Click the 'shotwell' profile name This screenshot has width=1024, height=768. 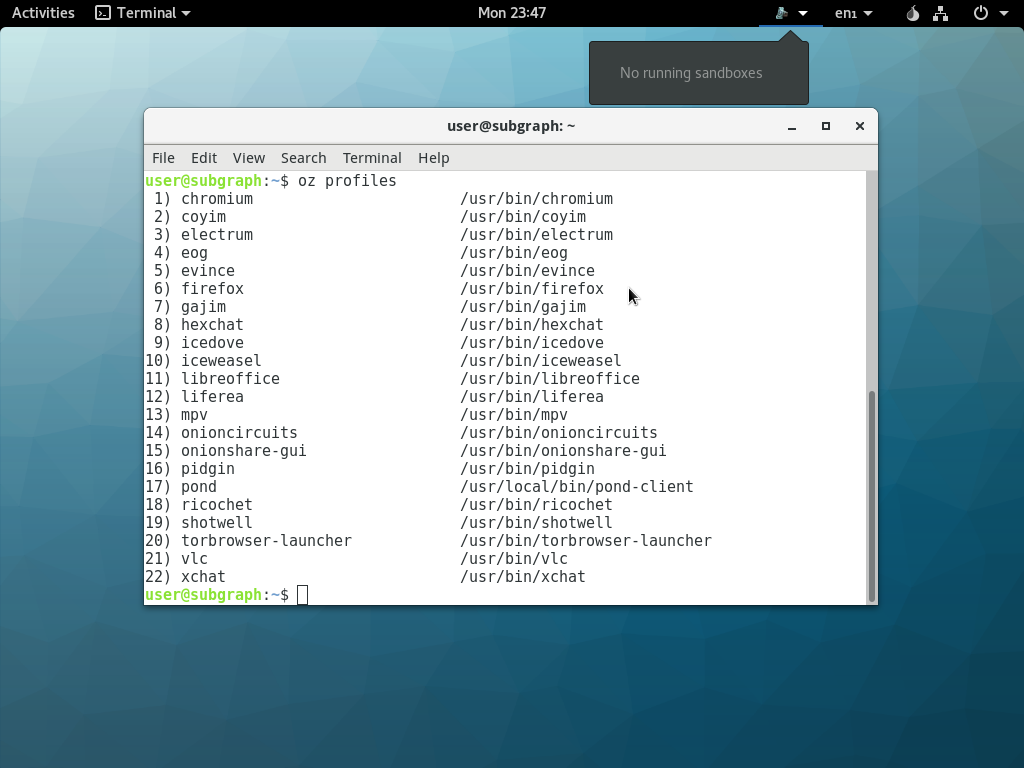pyautogui.click(x=217, y=522)
